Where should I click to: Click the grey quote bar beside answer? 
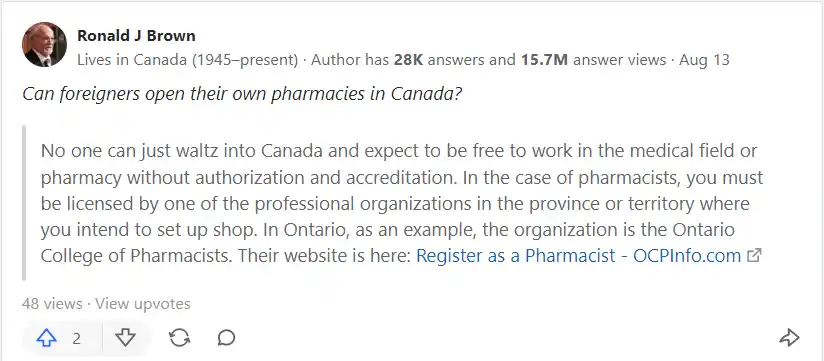[x=24, y=203]
